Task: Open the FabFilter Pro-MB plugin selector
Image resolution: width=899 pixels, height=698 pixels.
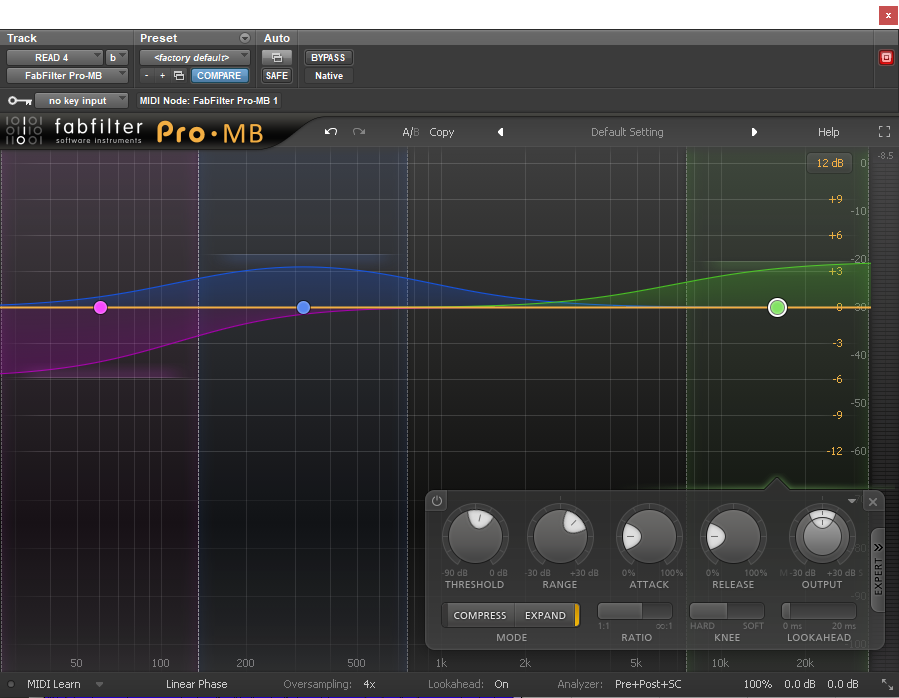Action: [67, 75]
